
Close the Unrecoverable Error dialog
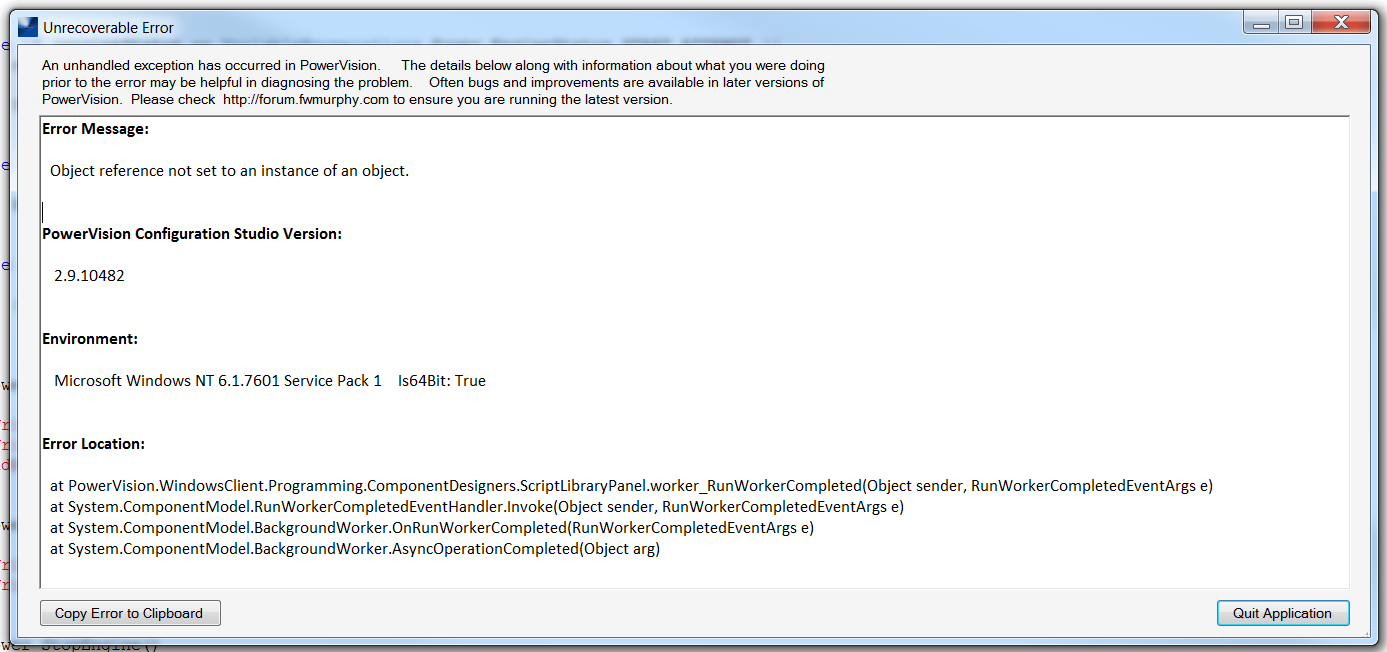1340,22
